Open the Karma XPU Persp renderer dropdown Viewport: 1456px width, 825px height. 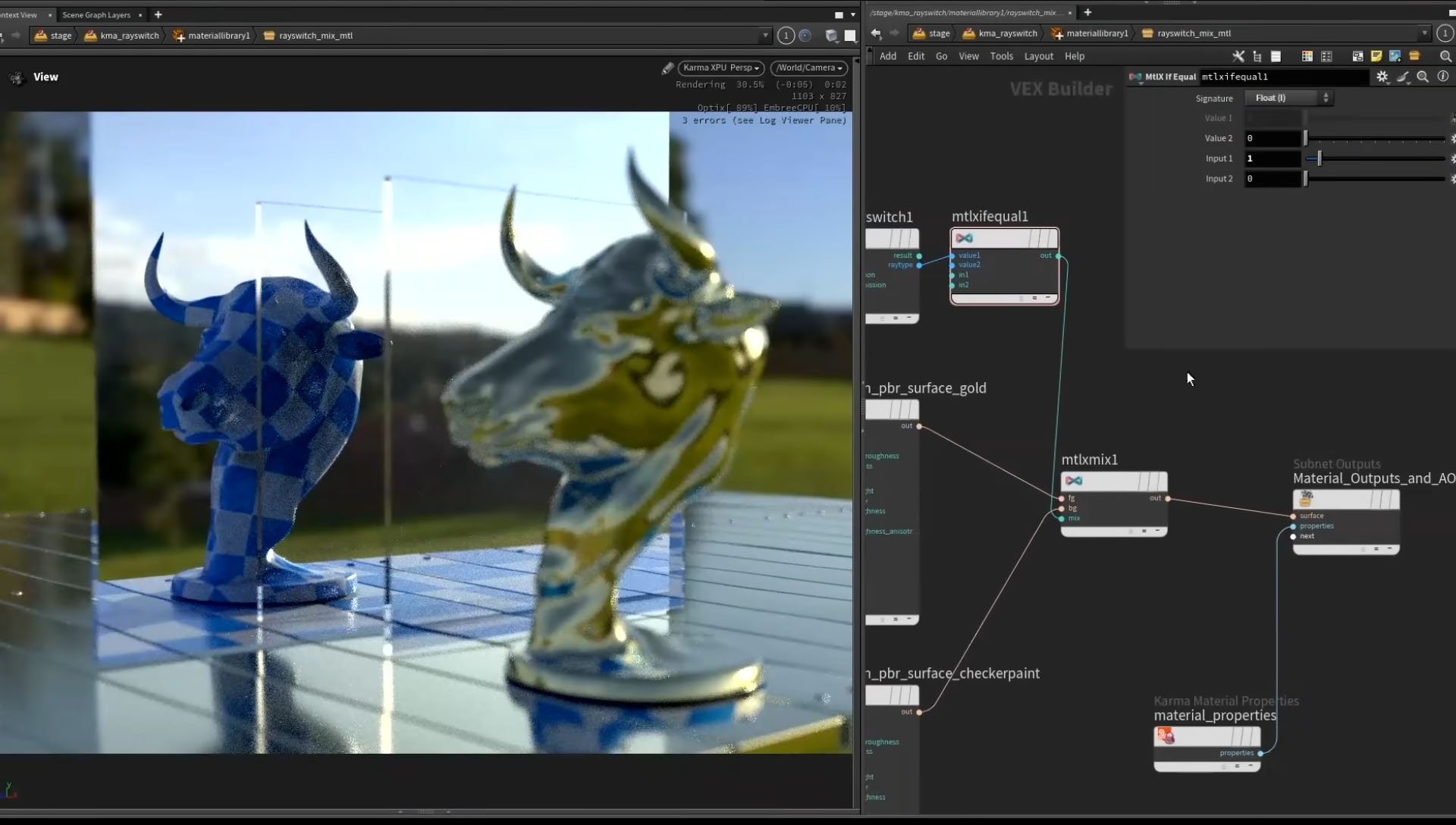point(720,67)
